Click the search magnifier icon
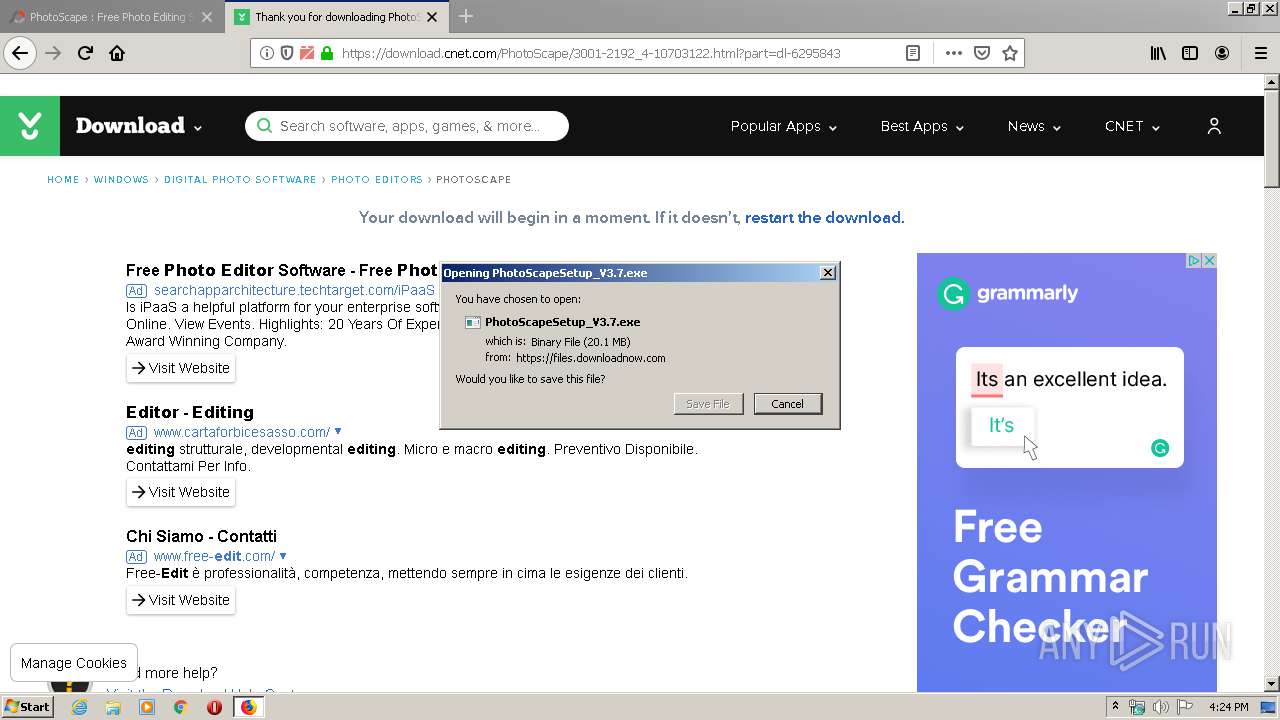Image resolution: width=1280 pixels, height=720 pixels. (x=264, y=126)
